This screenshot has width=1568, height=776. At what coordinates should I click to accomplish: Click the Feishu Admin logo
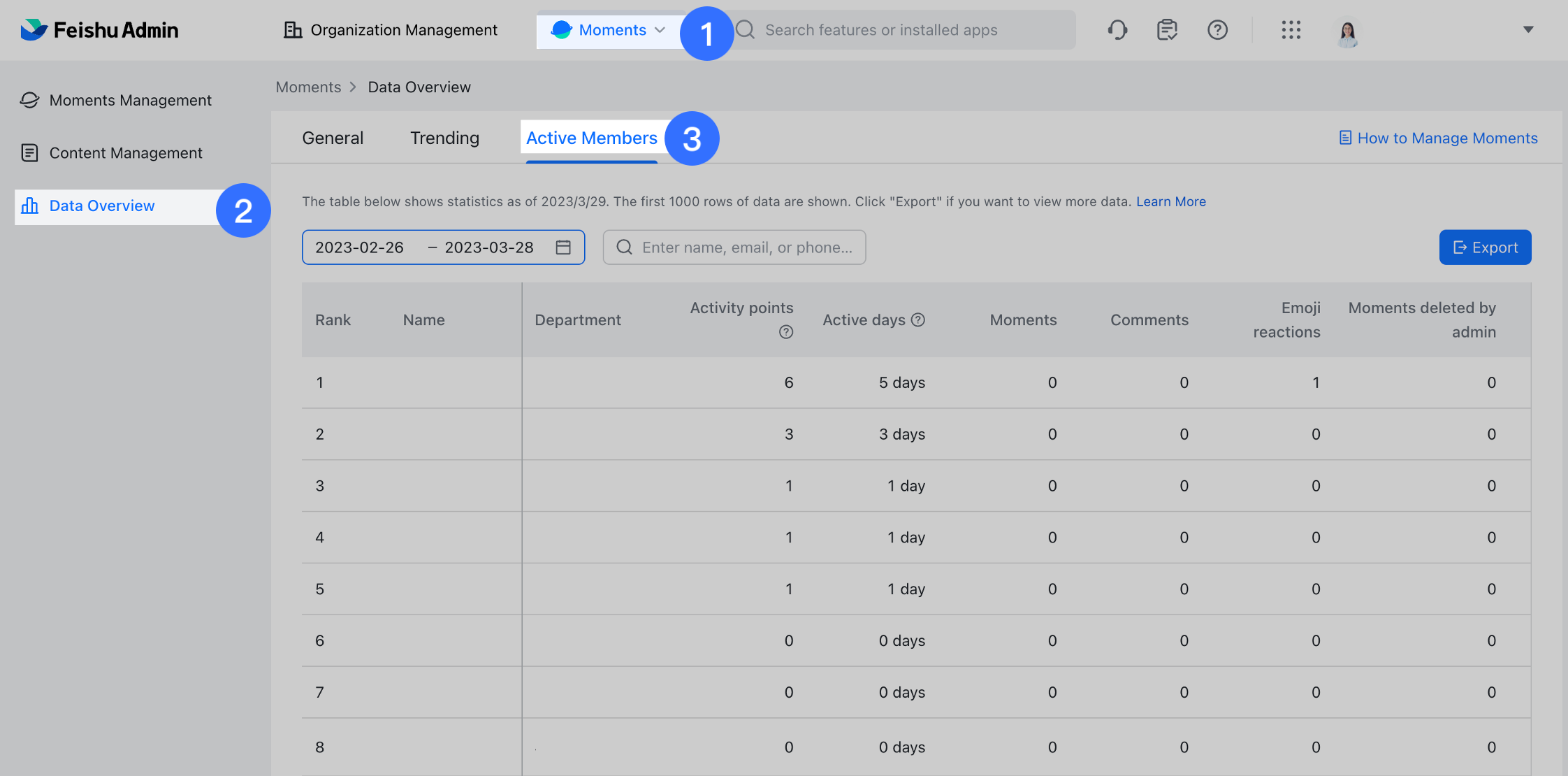99,30
